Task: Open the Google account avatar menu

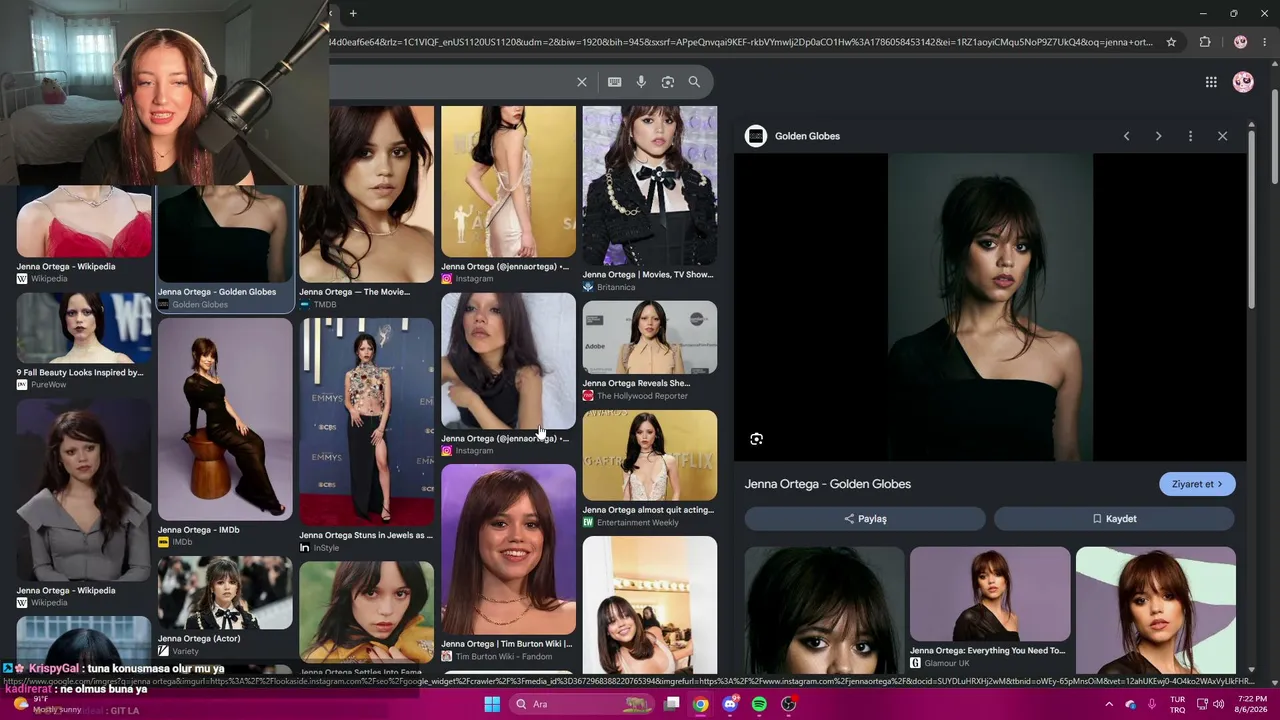Action: tap(1243, 82)
